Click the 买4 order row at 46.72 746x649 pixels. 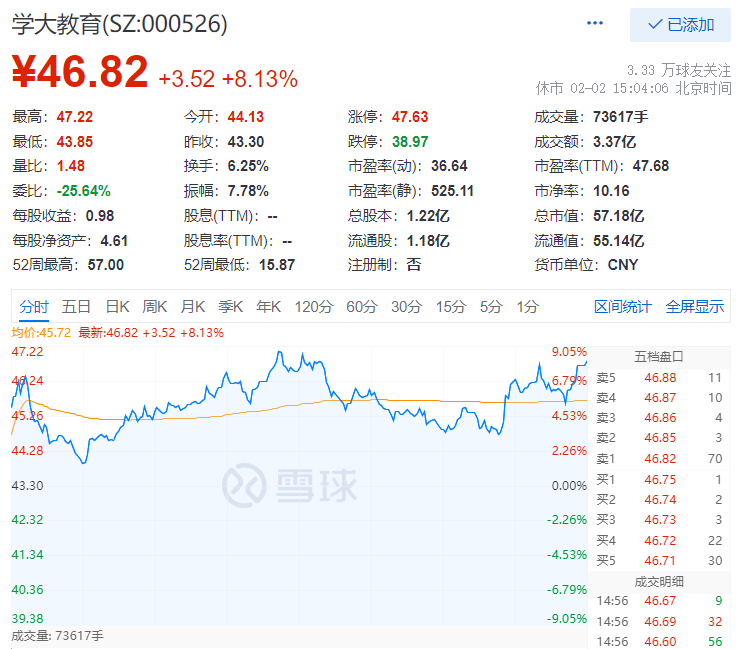(x=659, y=541)
